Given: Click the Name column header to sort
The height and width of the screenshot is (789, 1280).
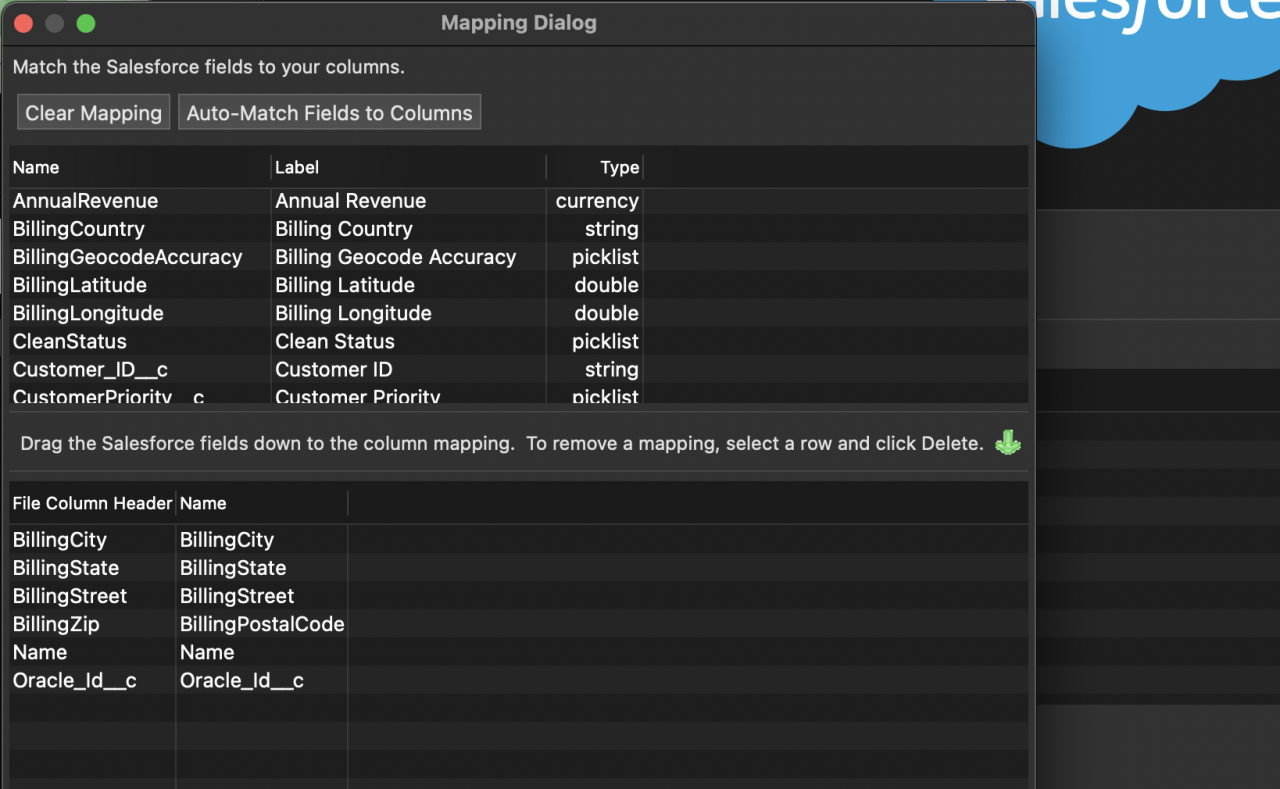Looking at the screenshot, I should 35,167.
